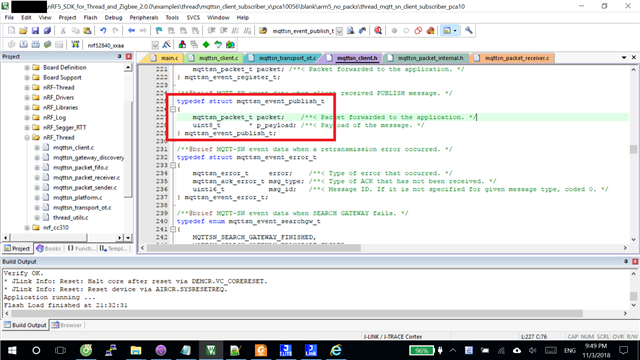Switch to mqttsn_packet_receiver.c tab
This screenshot has height=360, width=640.
point(513,58)
